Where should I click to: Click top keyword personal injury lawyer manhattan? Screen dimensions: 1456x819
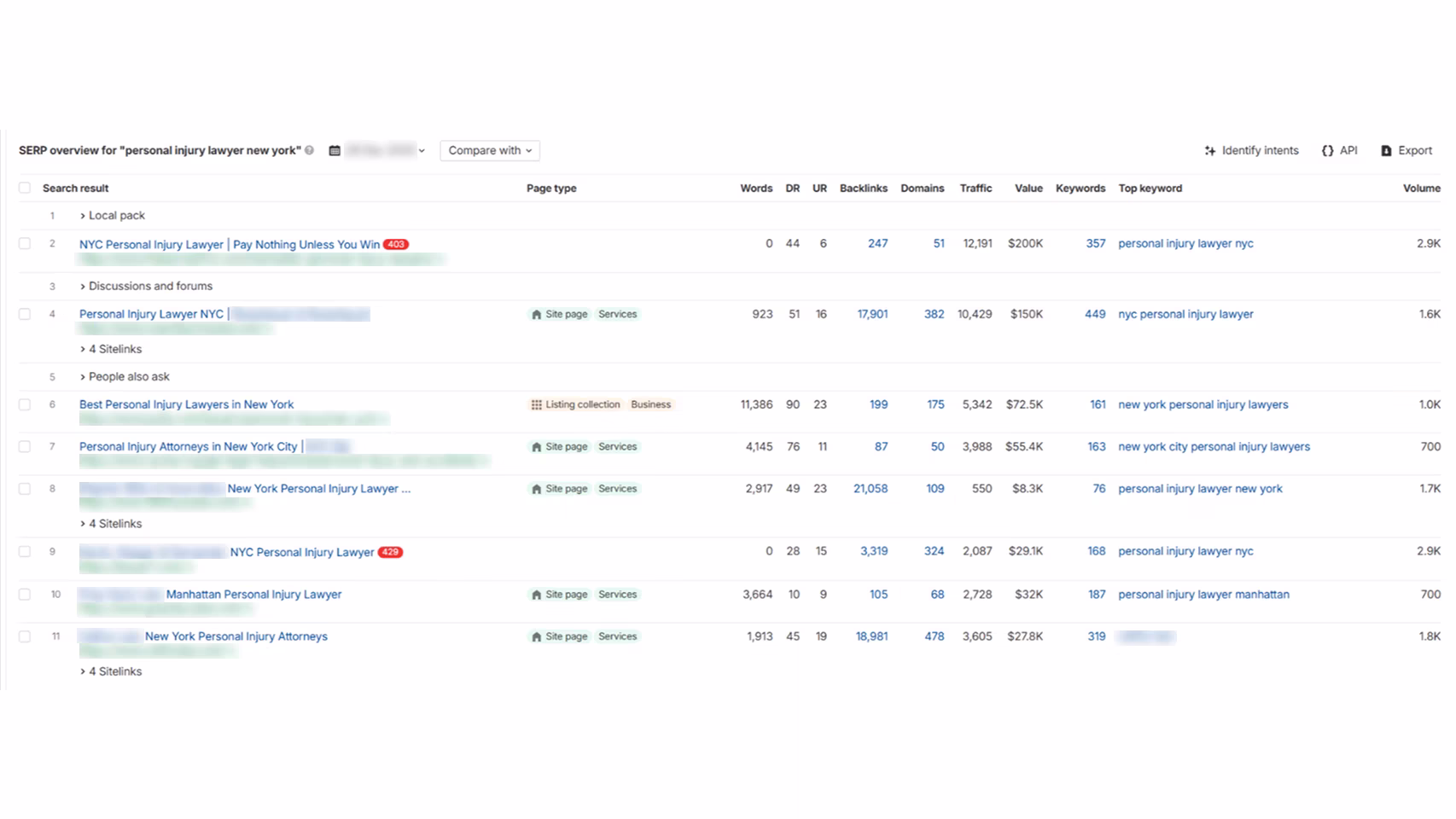pos(1203,595)
